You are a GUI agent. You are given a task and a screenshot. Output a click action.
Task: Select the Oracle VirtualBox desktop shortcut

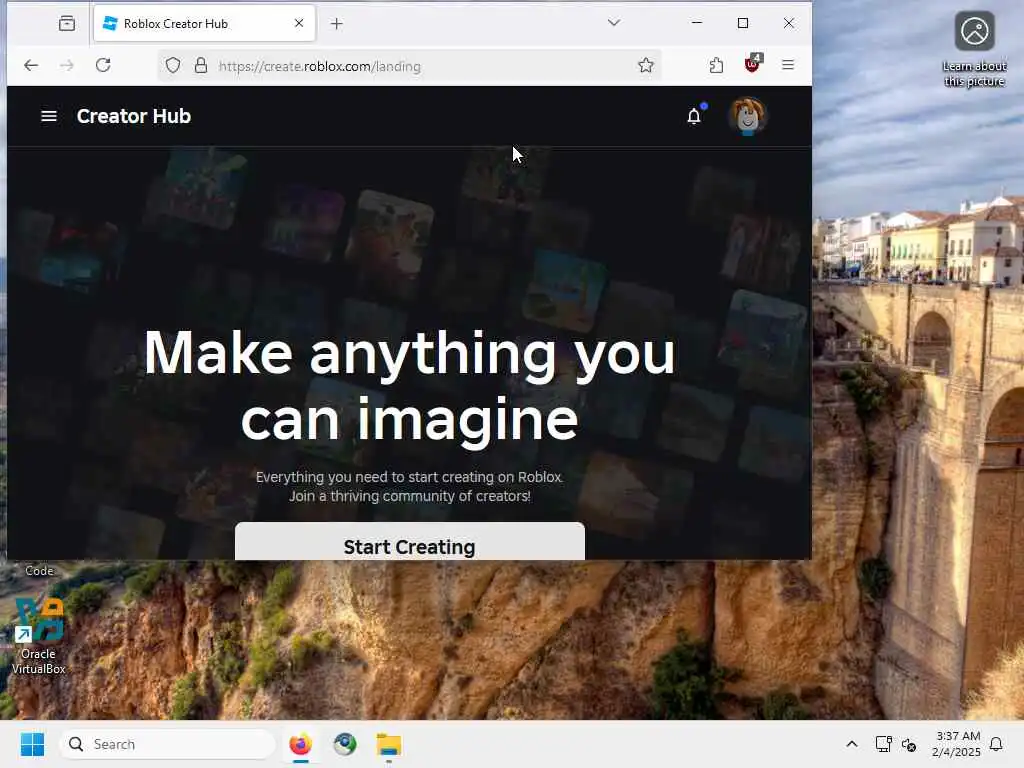[x=39, y=637]
